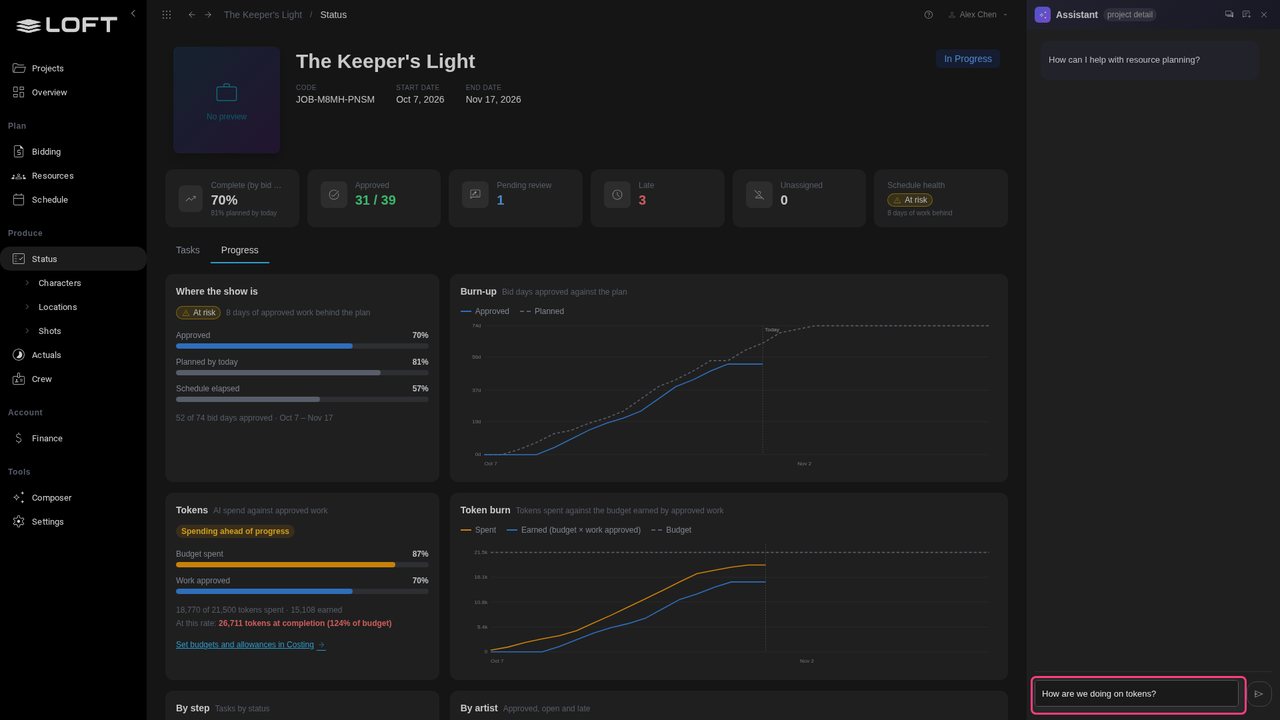The height and width of the screenshot is (720, 1280).
Task: Open Overview in the sidebar
Action: (73, 92)
